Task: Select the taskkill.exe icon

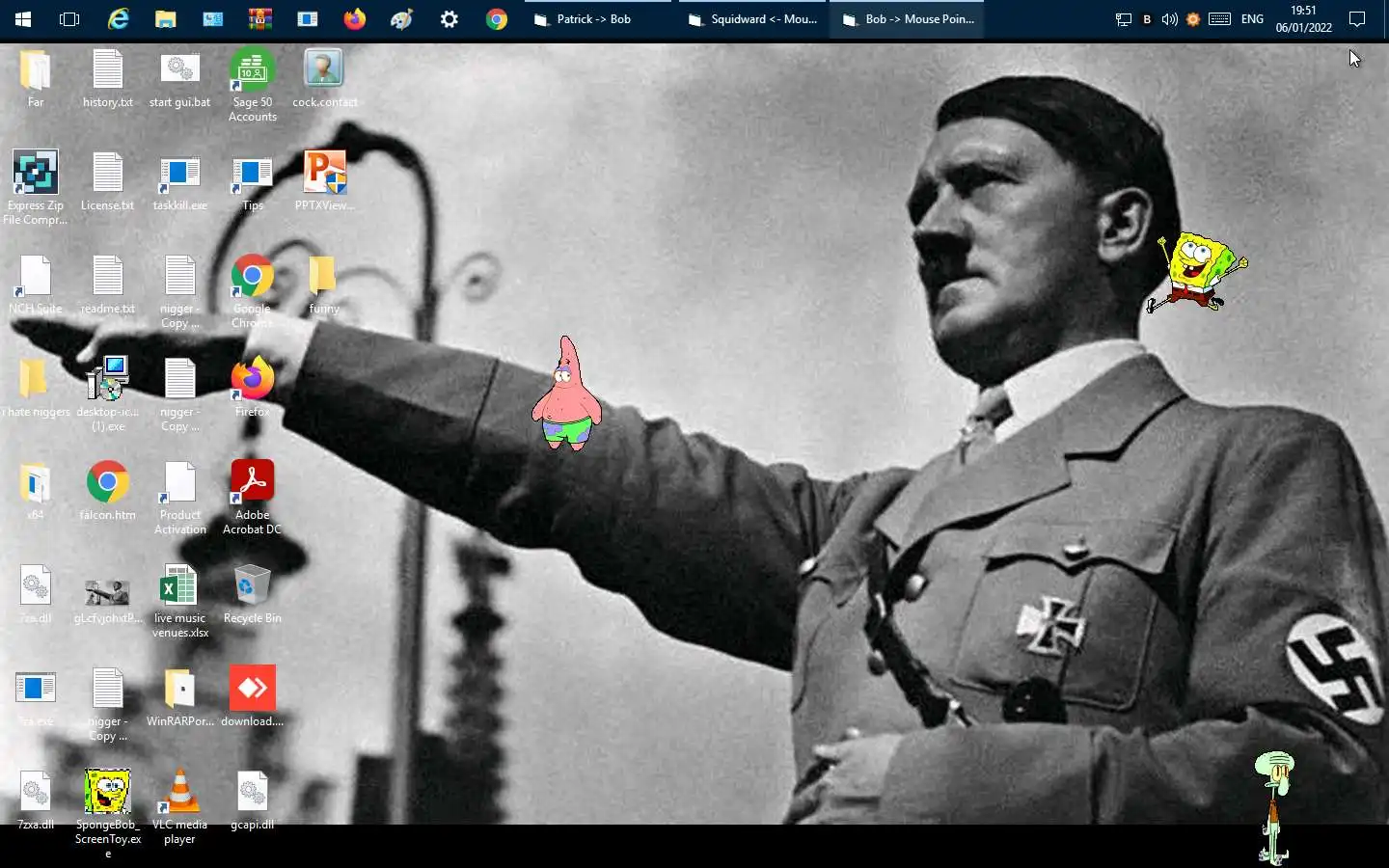Action: 179,182
